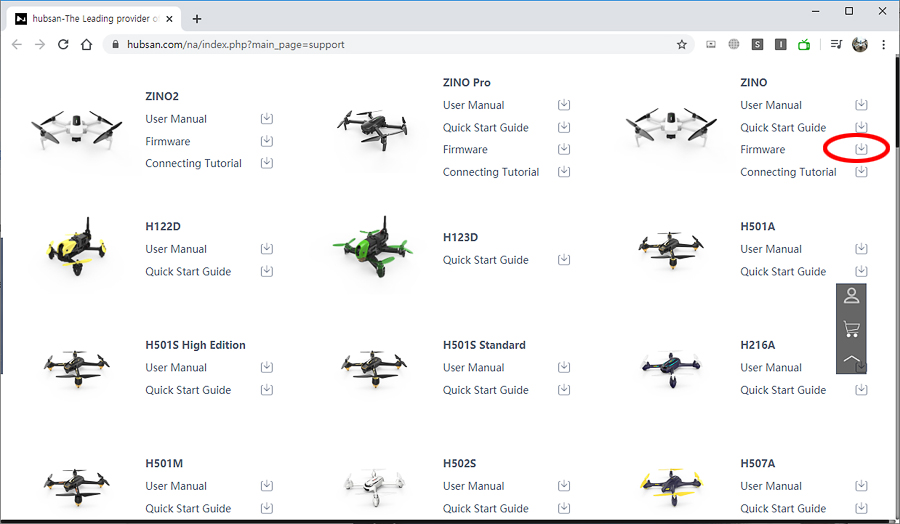Click the ZINO2 drone thumbnail
This screenshot has height=524, width=900.
coord(76,130)
